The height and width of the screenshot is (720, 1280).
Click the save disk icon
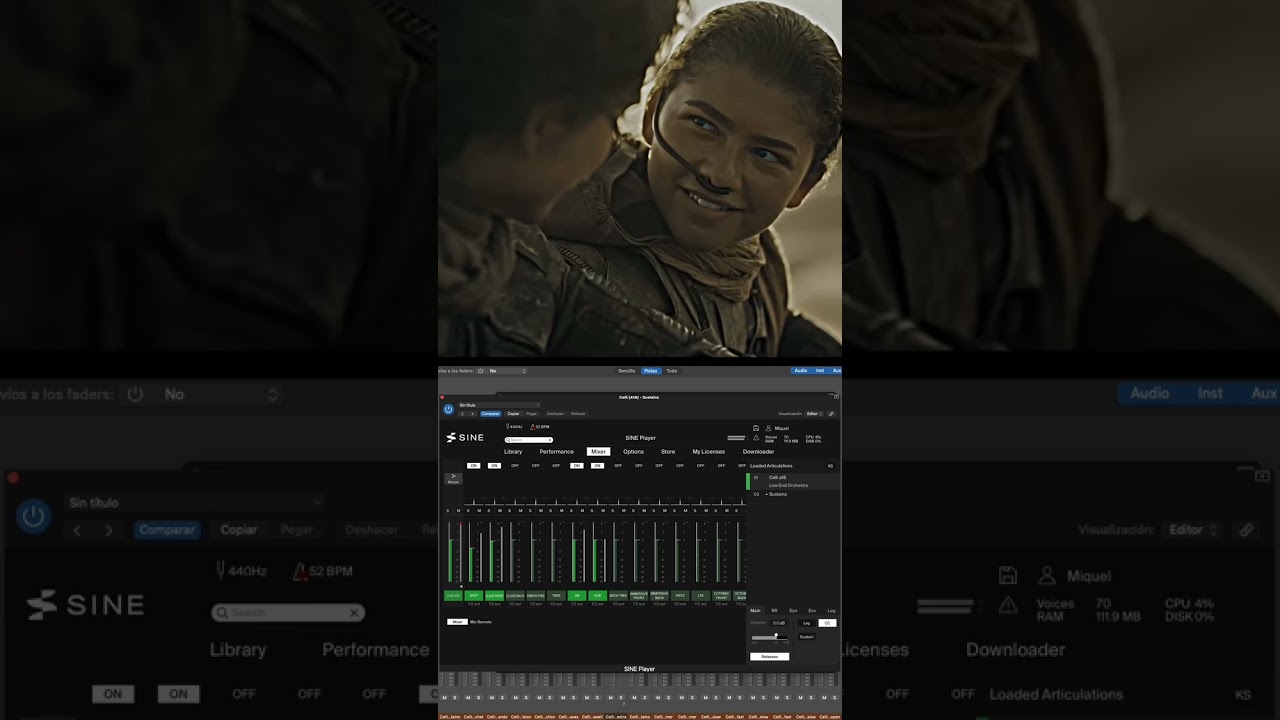click(756, 428)
